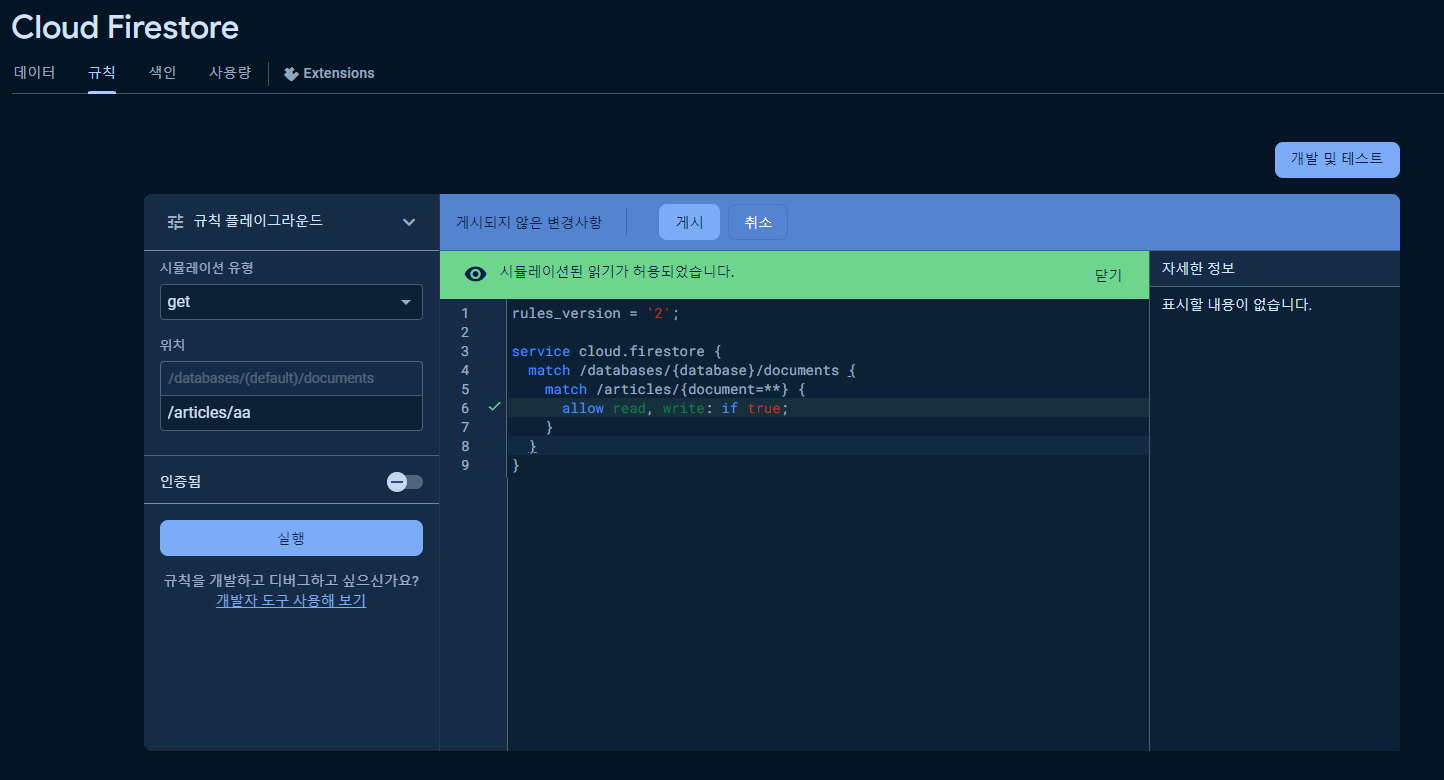This screenshot has width=1444, height=780.
Task: Click the 게시되지 않은 변경사항 label
Action: [529, 222]
